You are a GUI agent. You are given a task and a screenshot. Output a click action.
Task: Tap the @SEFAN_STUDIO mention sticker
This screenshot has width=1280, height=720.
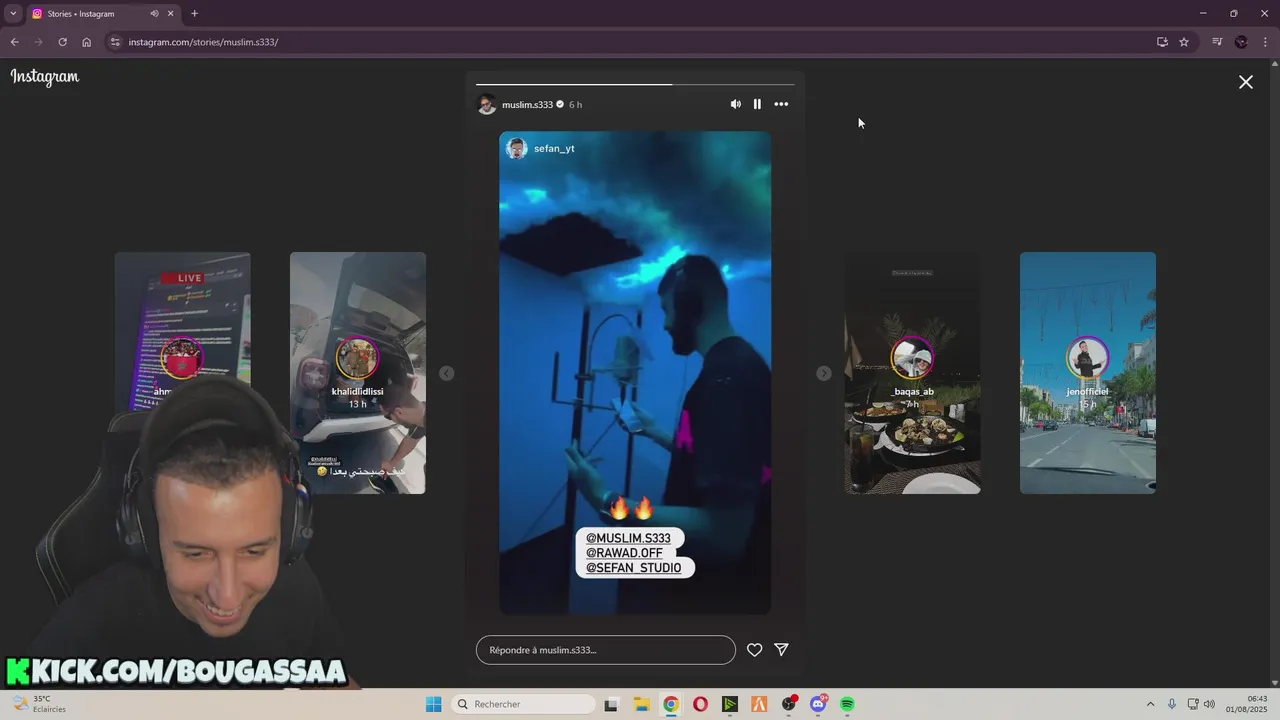click(633, 568)
